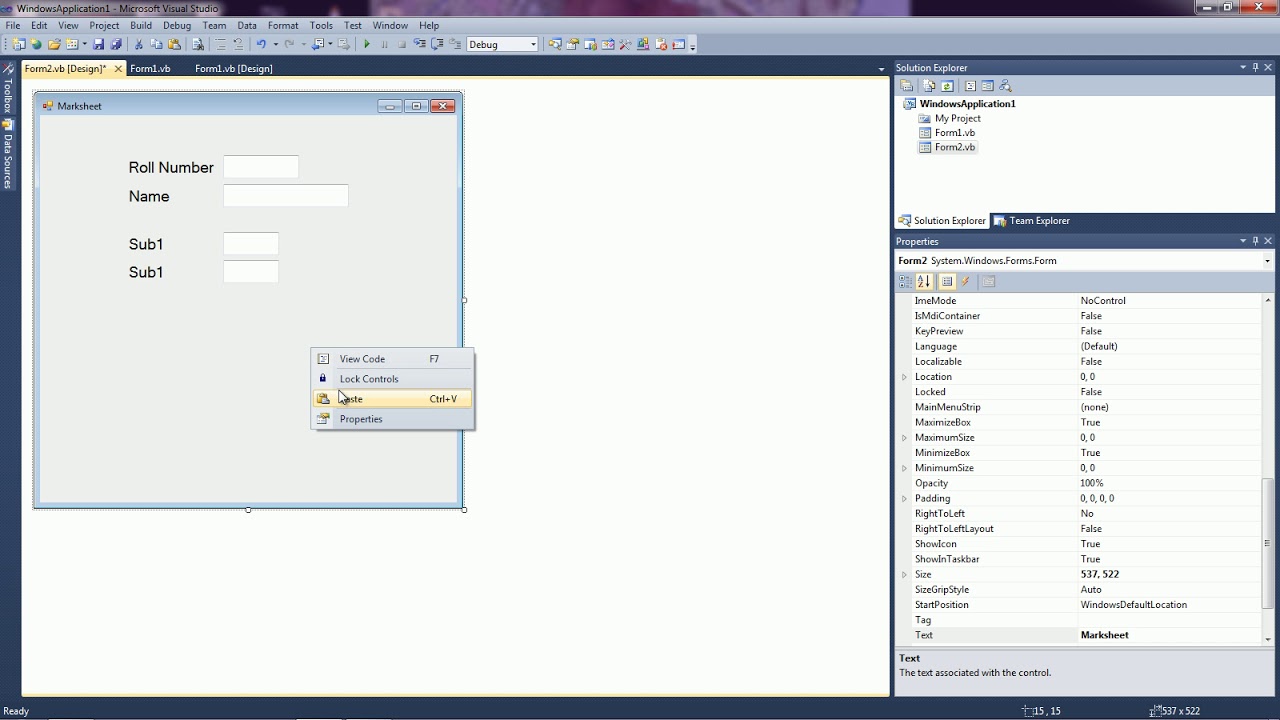This screenshot has width=1280, height=720.
Task: Click the Paste clipboard icon in the toolbar
Action: [174, 44]
